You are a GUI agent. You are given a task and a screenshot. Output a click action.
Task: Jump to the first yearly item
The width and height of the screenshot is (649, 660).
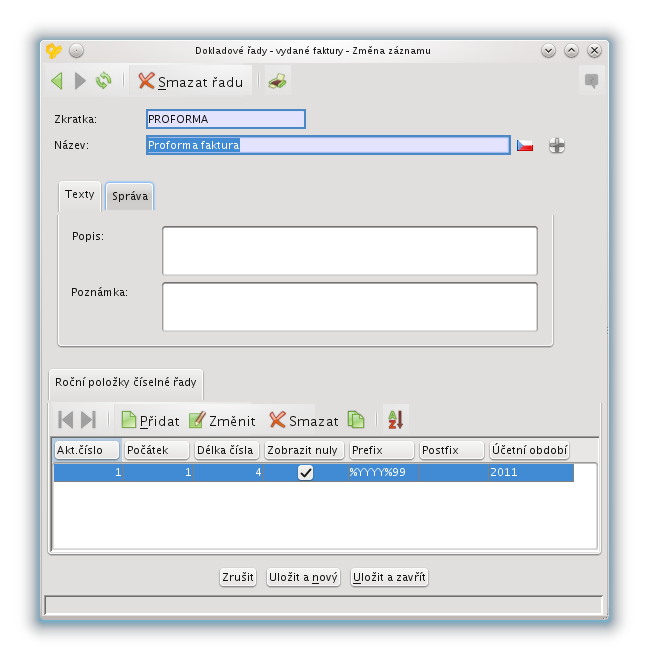point(65,420)
